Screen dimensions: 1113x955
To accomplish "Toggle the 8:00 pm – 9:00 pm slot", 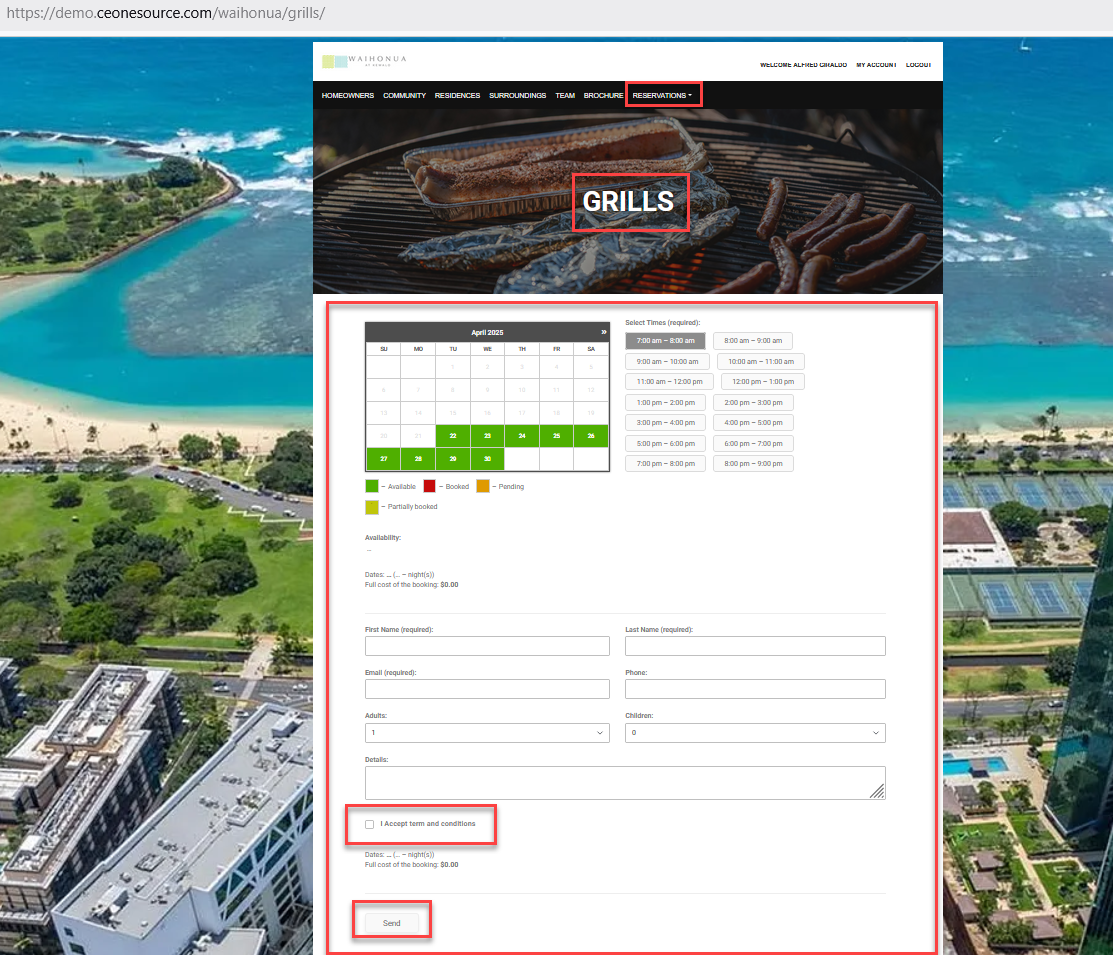I will pos(753,464).
